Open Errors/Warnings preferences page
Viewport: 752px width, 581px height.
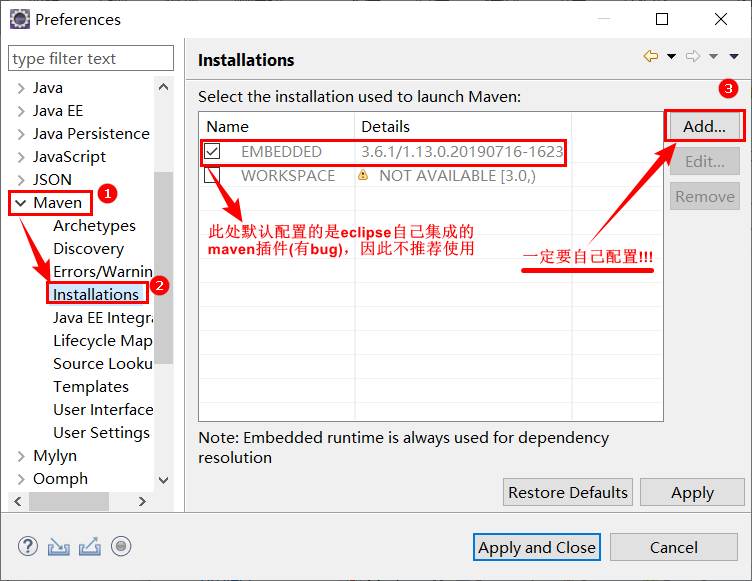(x=103, y=272)
